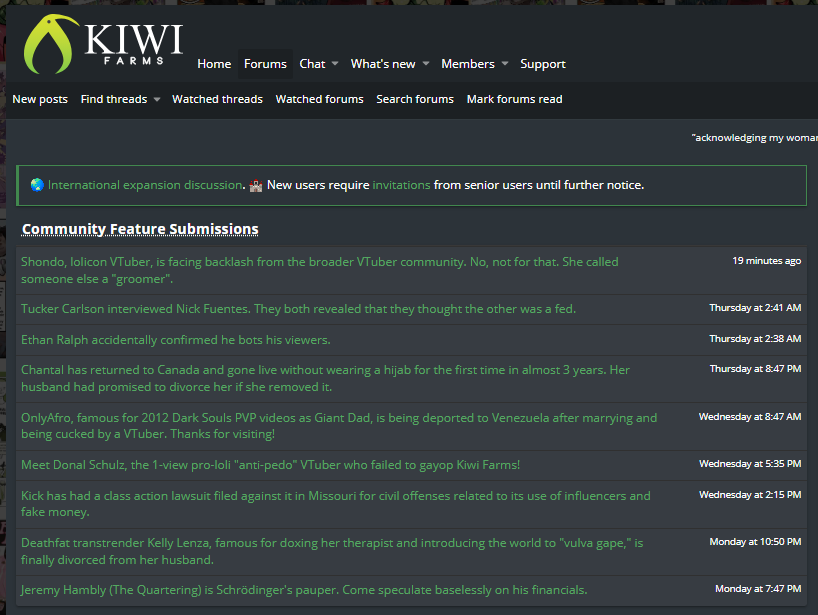Click the invitations link in the notice
The height and width of the screenshot is (615, 818).
401,185
